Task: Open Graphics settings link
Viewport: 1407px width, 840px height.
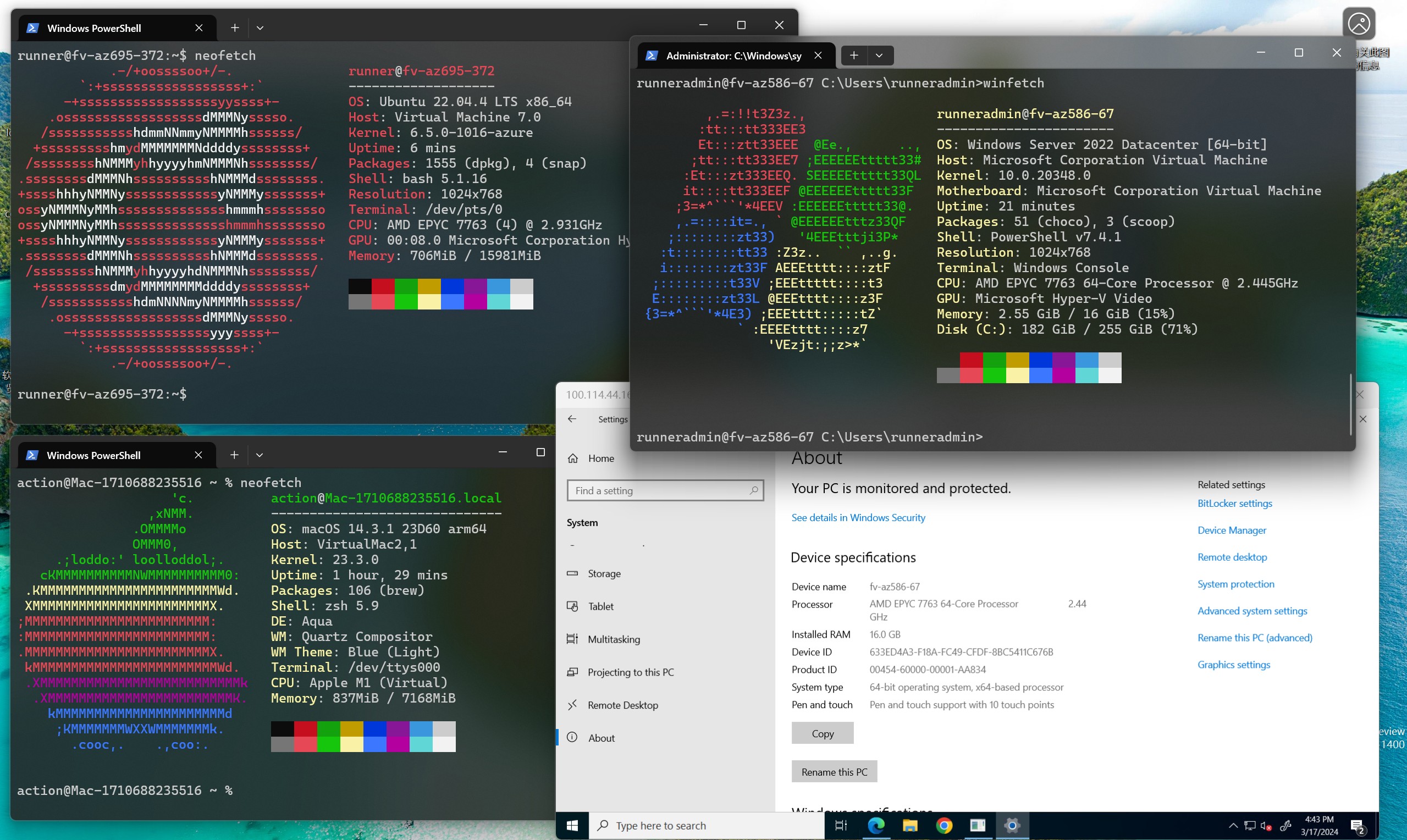Action: coord(1233,665)
